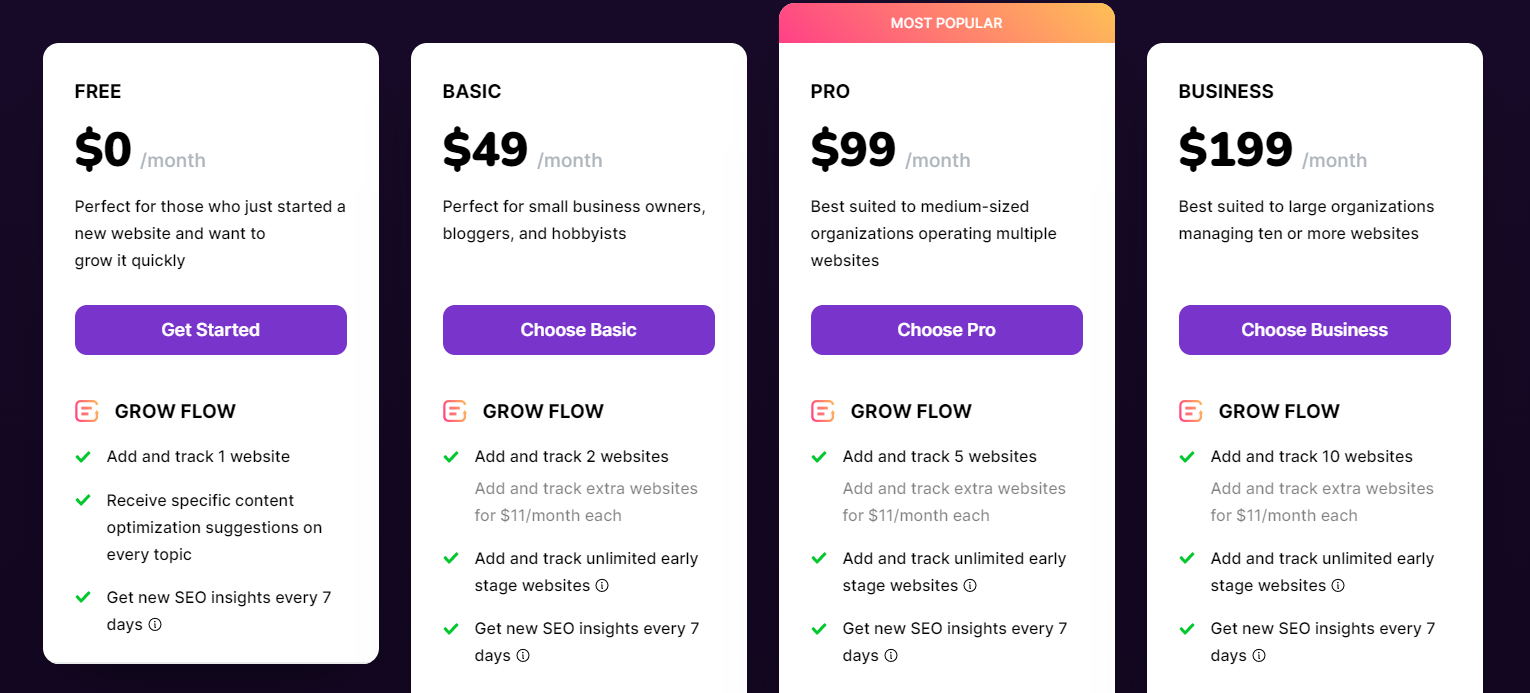Open info icon beside Free plan SEO insights

(155, 625)
